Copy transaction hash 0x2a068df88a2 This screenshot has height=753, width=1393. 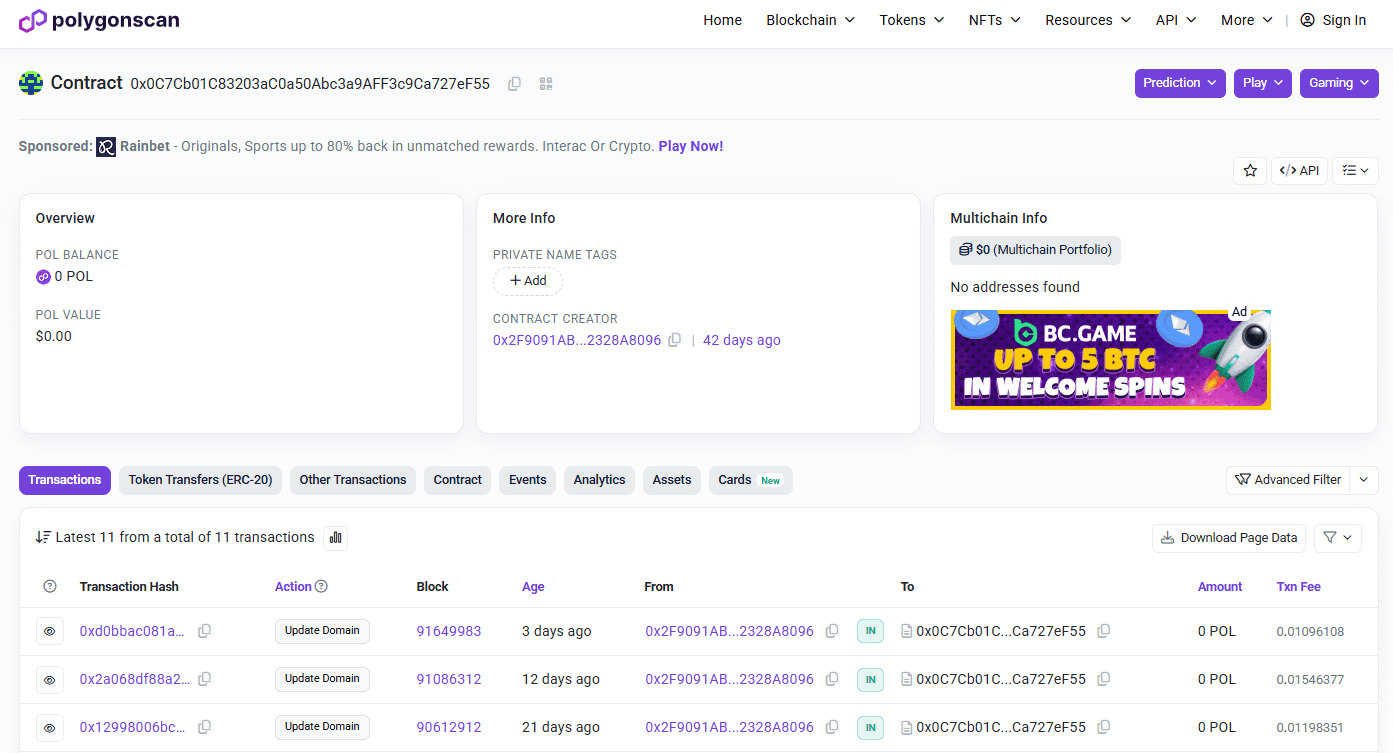(x=204, y=679)
